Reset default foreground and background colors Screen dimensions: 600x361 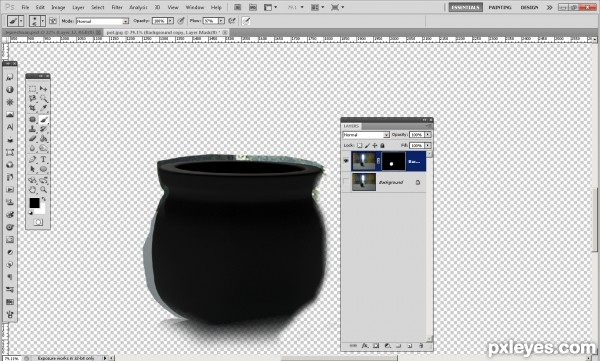pos(31,213)
